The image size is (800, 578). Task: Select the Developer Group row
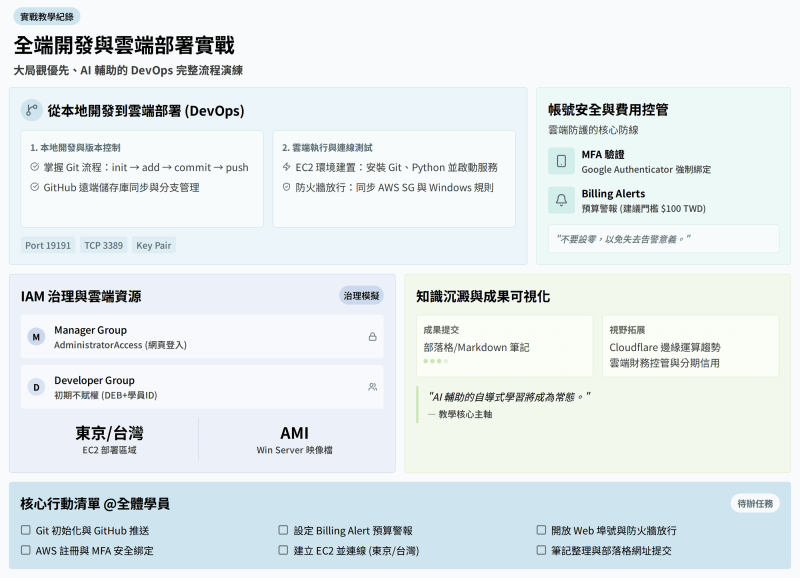pyautogui.click(x=202, y=387)
